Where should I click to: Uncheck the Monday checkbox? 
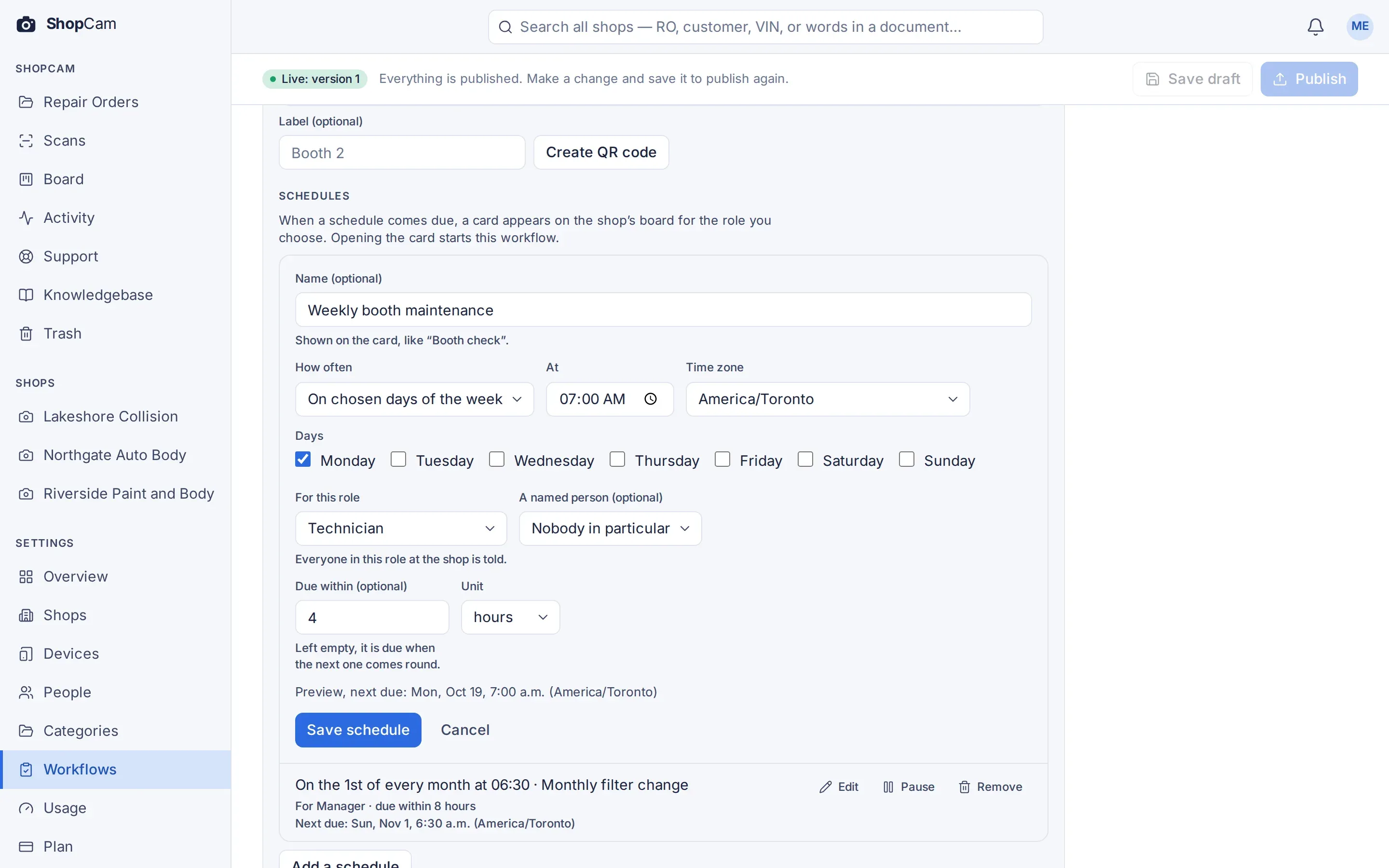302,459
